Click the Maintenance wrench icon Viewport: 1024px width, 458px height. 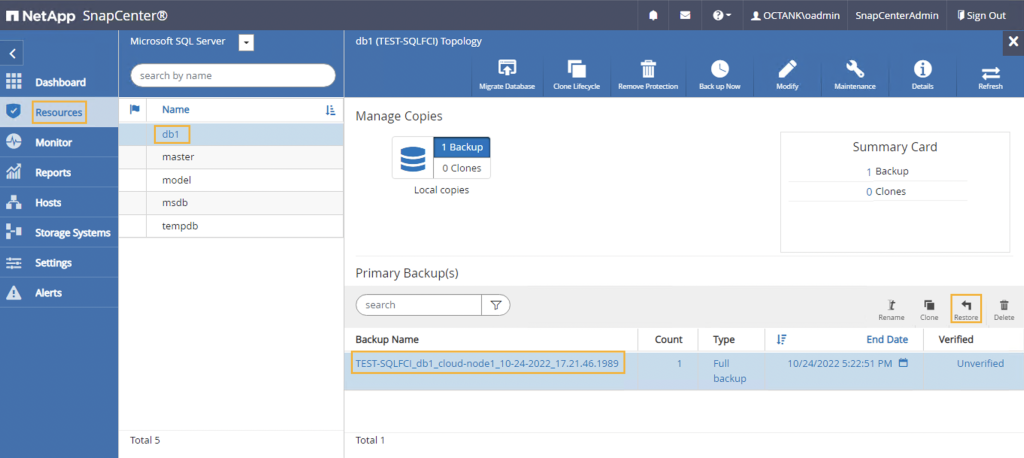pos(855,69)
